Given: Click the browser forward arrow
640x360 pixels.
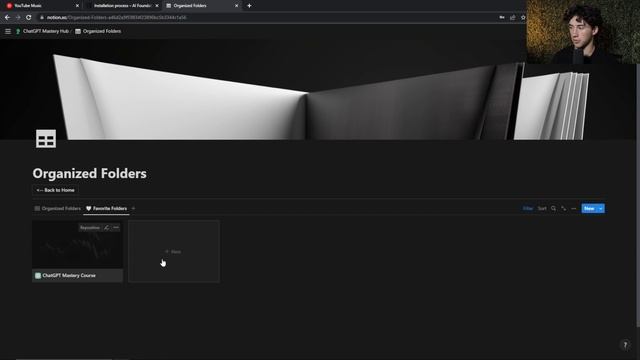Looking at the screenshot, I should (x=18, y=18).
